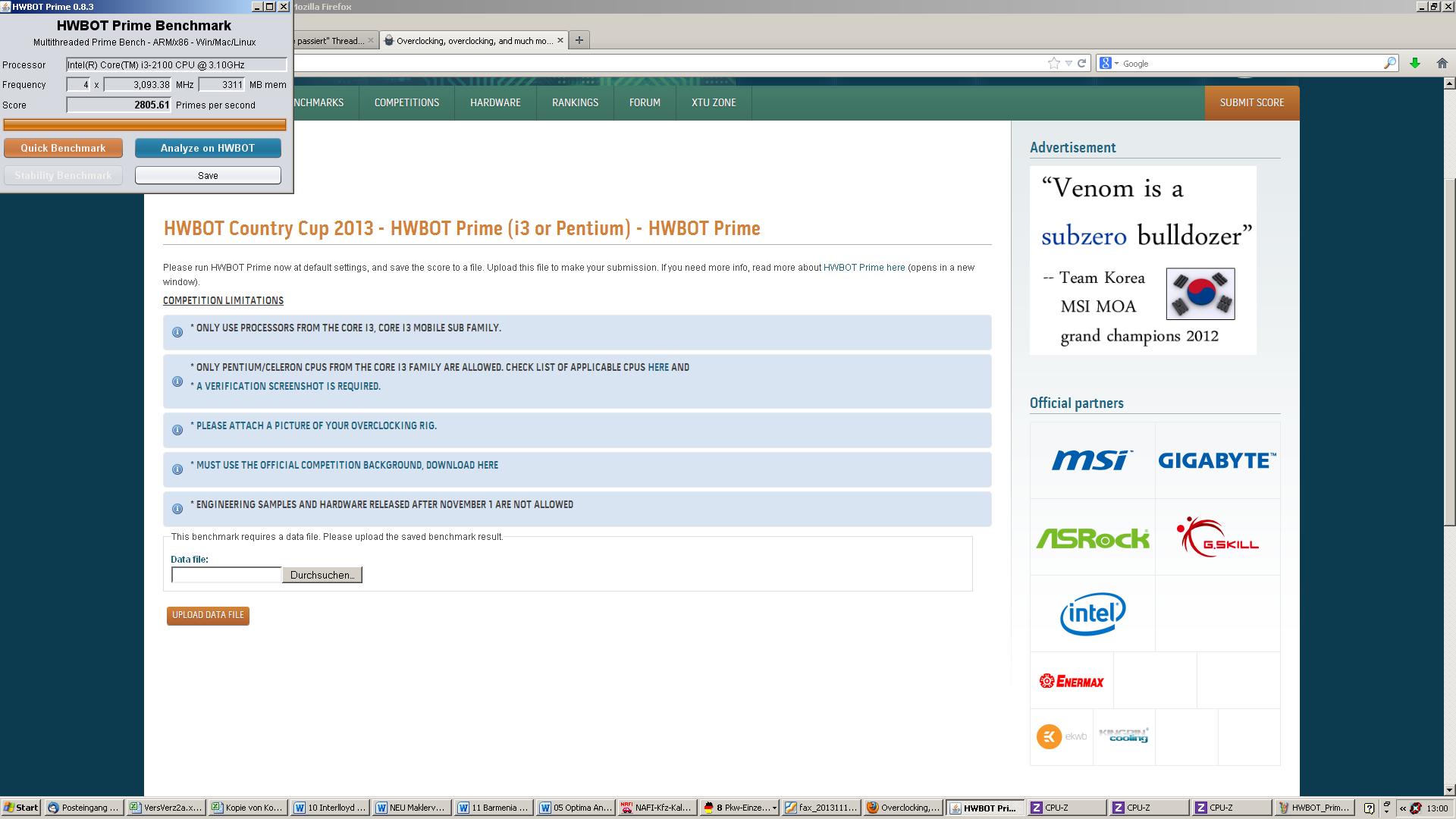Click info icon beside engineering samples rule

pos(177,509)
